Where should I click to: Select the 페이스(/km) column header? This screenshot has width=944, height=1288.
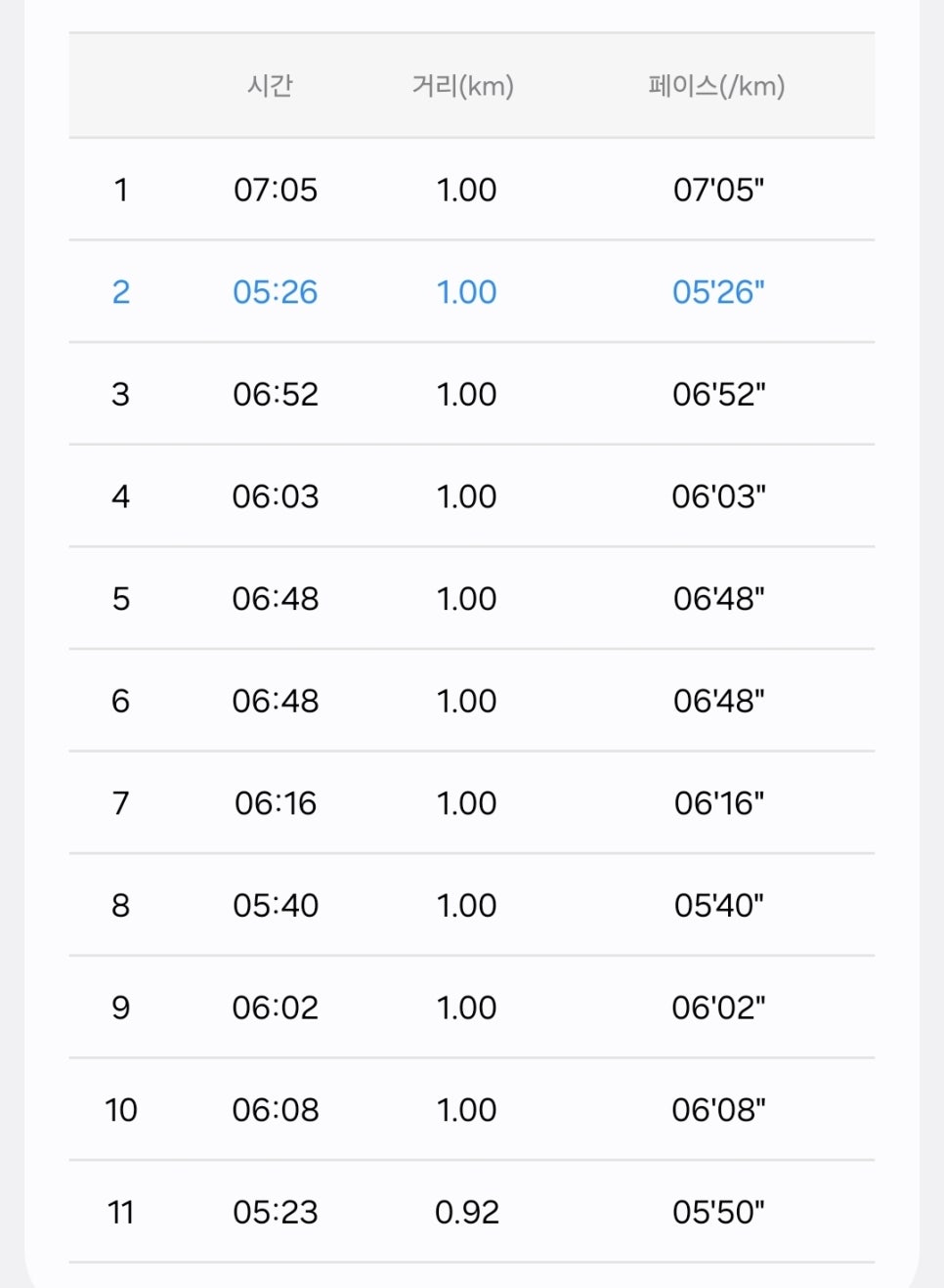tap(716, 86)
